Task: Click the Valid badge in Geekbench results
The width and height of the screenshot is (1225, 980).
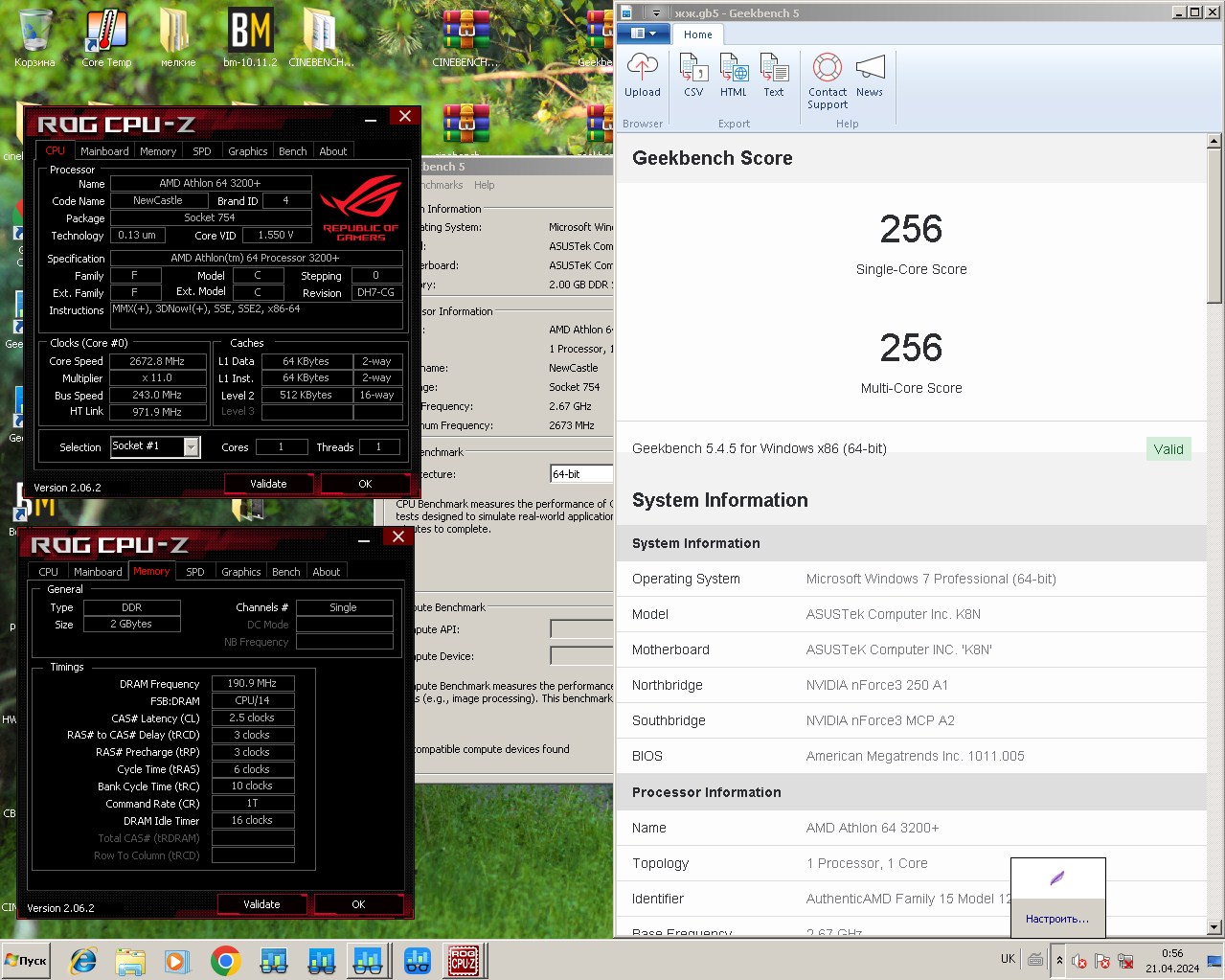Action: click(1168, 449)
